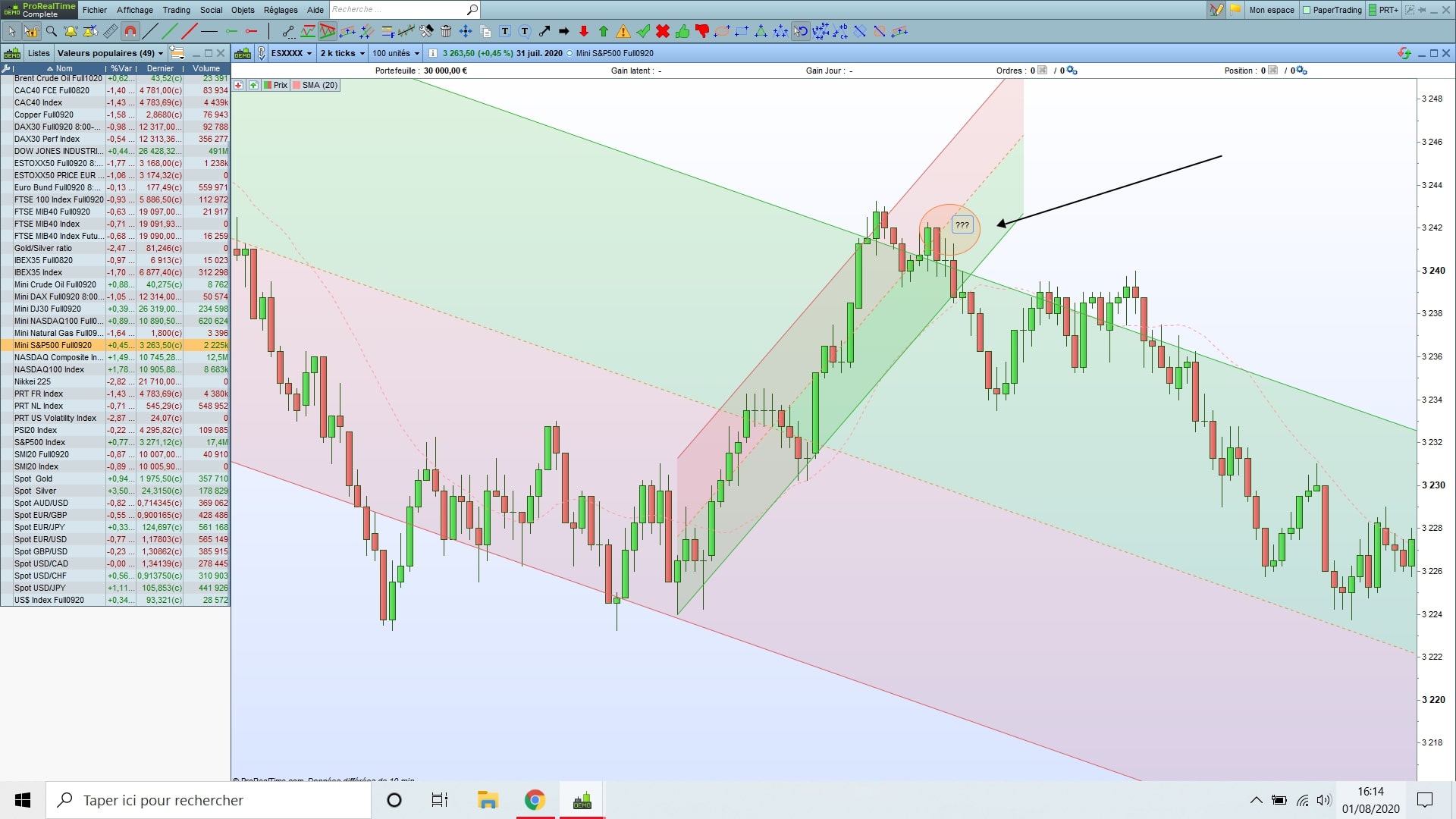Select the red down arrow drawing tool
This screenshot has height=819, width=1456.
tap(584, 31)
